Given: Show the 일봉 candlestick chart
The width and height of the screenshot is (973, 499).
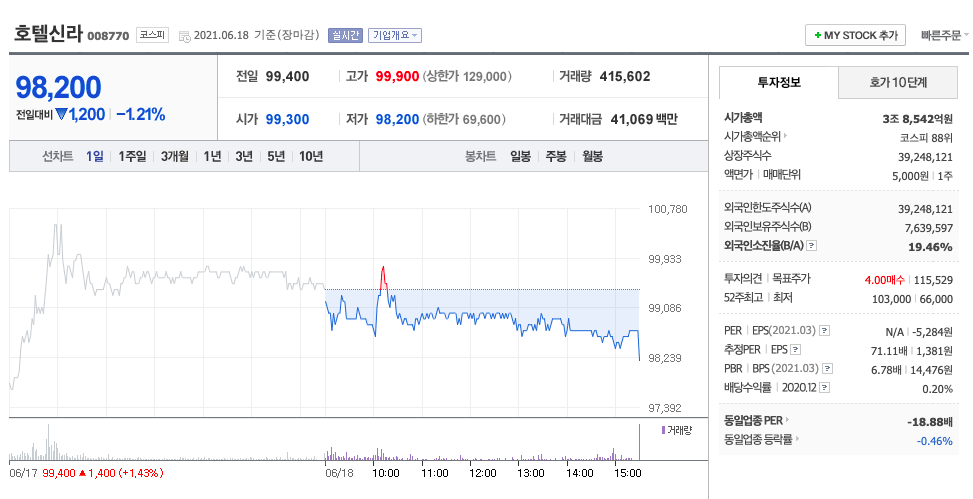Looking at the screenshot, I should (520, 156).
